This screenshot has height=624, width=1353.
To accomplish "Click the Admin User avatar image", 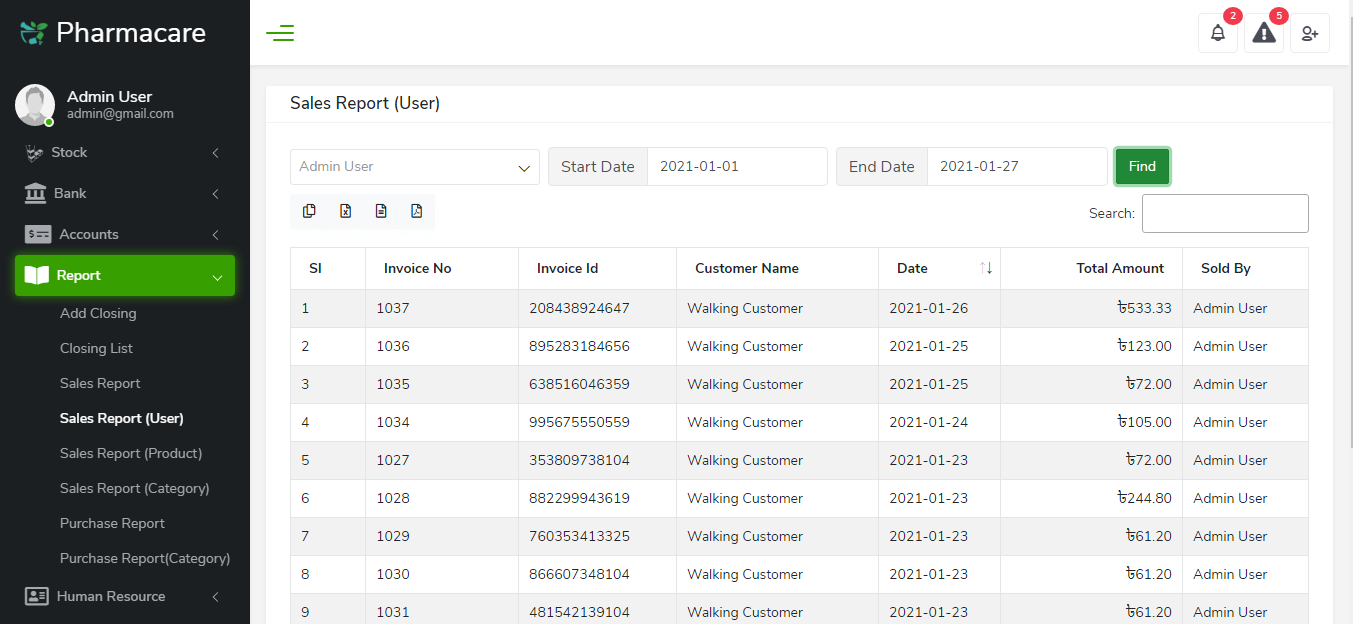I will pos(34,104).
